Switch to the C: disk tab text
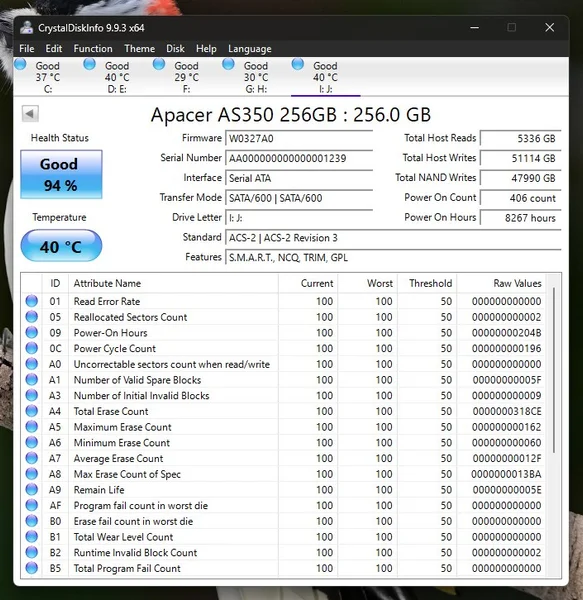The width and height of the screenshot is (583, 600). click(x=47, y=77)
